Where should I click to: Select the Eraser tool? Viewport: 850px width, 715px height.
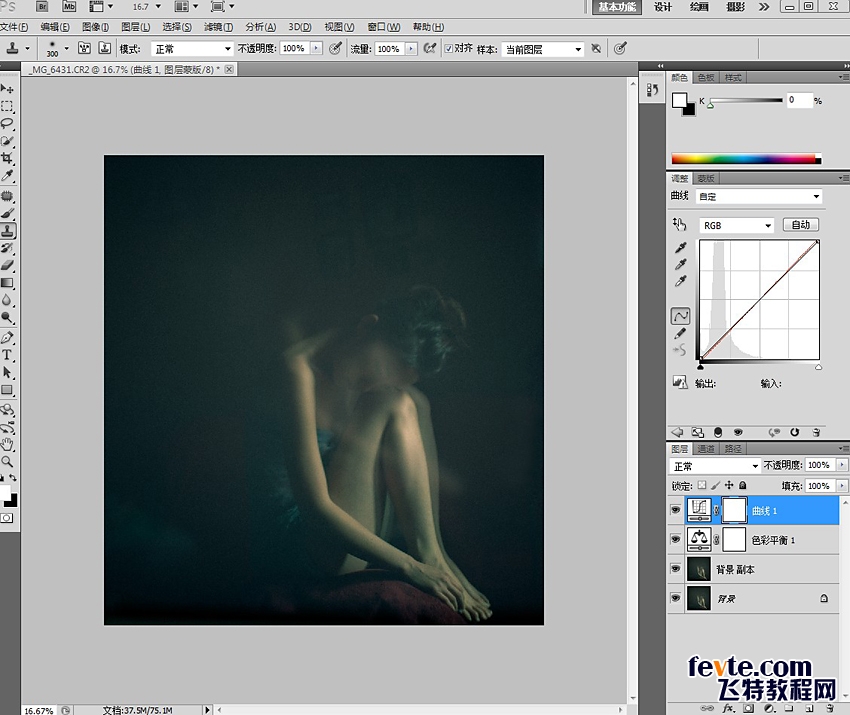[7, 265]
